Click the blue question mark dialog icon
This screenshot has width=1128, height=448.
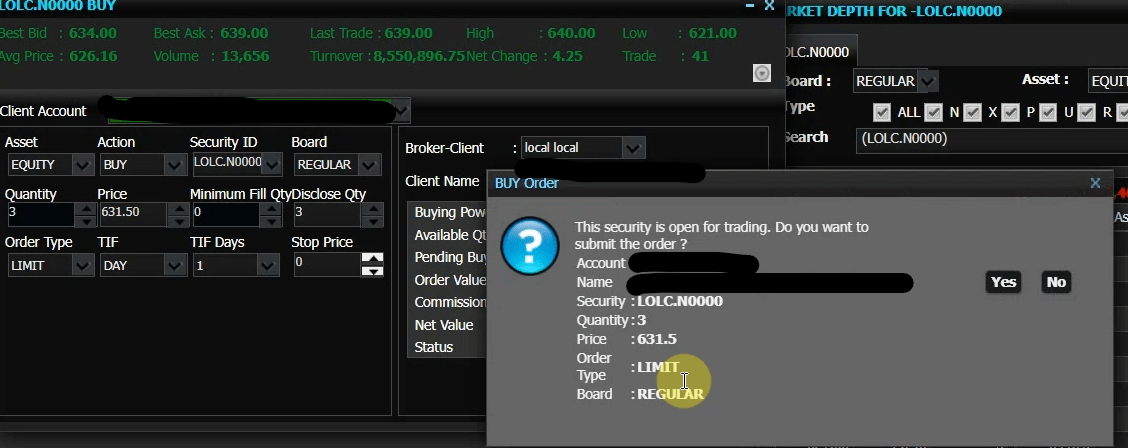[x=529, y=247]
